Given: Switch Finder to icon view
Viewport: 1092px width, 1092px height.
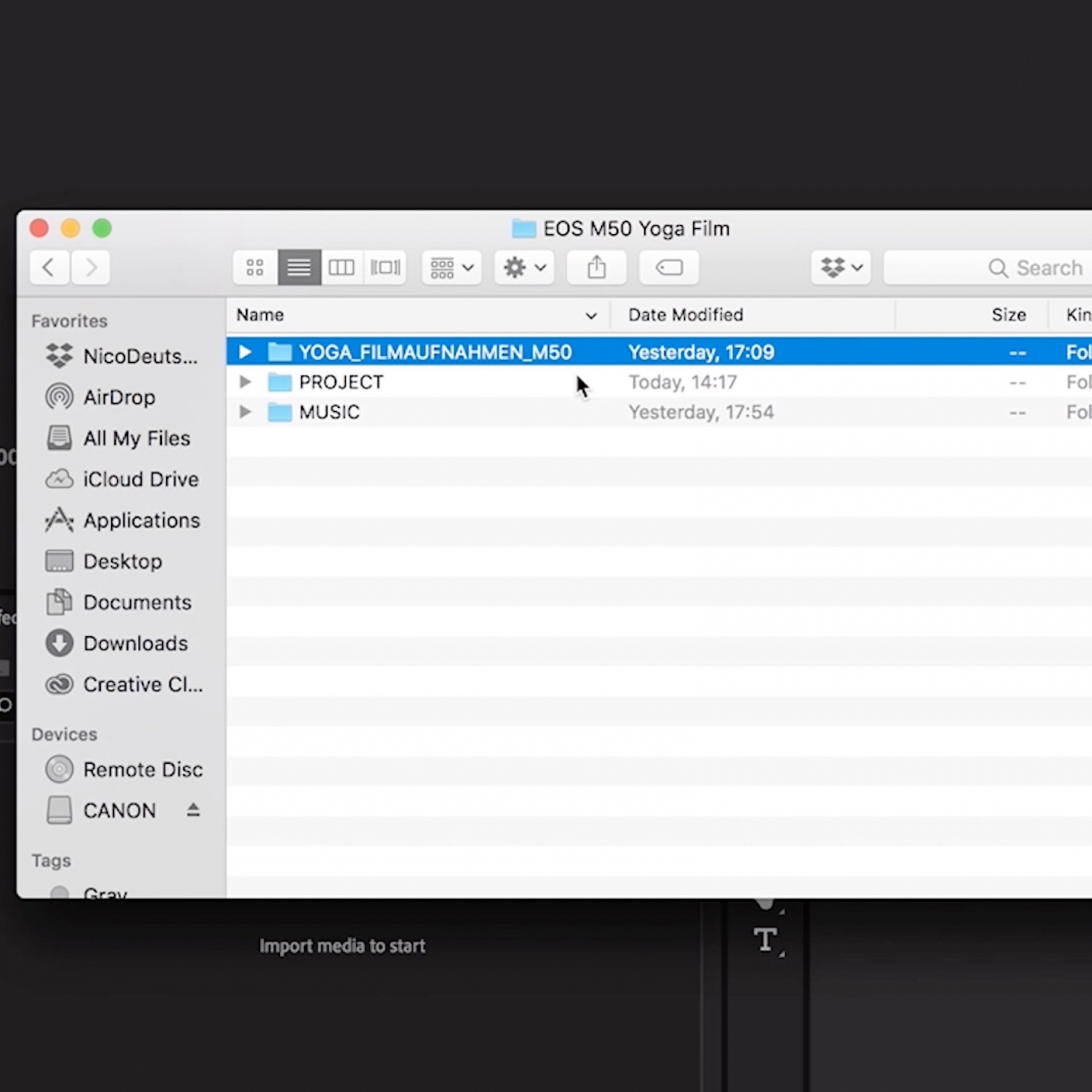Looking at the screenshot, I should tap(255, 267).
